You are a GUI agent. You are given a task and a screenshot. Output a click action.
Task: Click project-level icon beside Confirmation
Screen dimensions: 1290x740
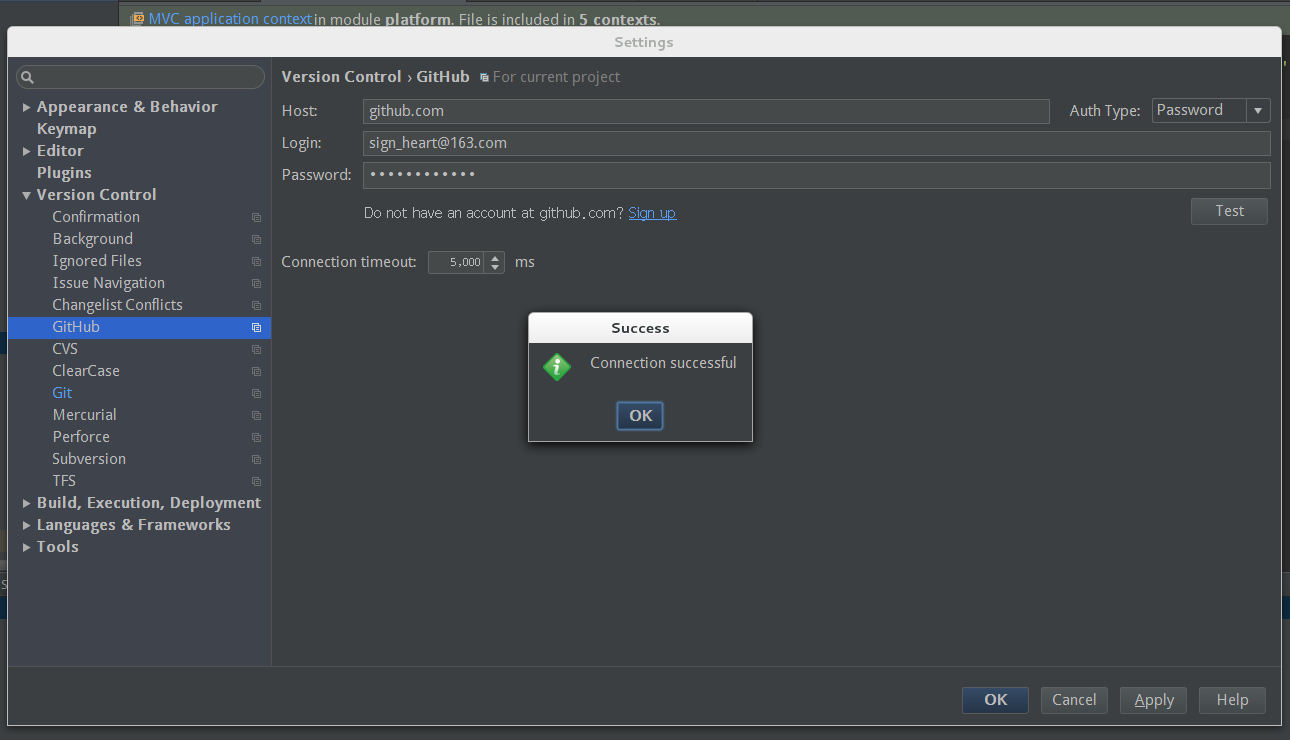pyautogui.click(x=256, y=217)
